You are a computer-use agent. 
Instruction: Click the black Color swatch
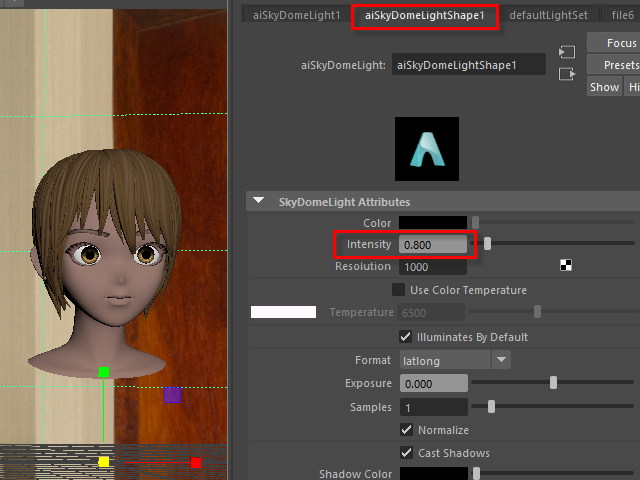coord(433,222)
